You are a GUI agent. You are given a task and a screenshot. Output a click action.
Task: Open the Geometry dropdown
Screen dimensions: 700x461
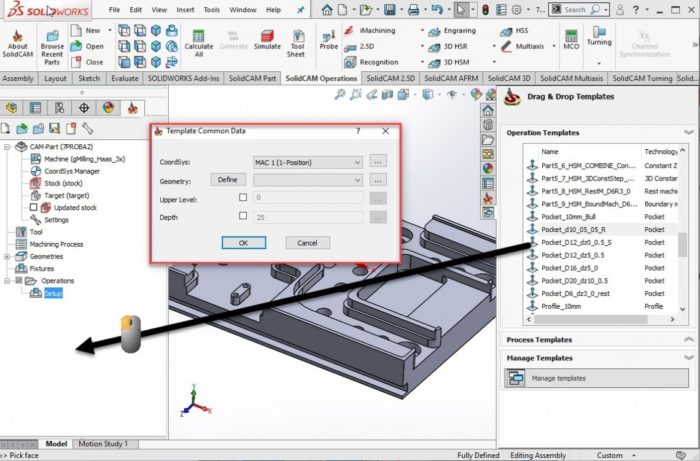308,180
